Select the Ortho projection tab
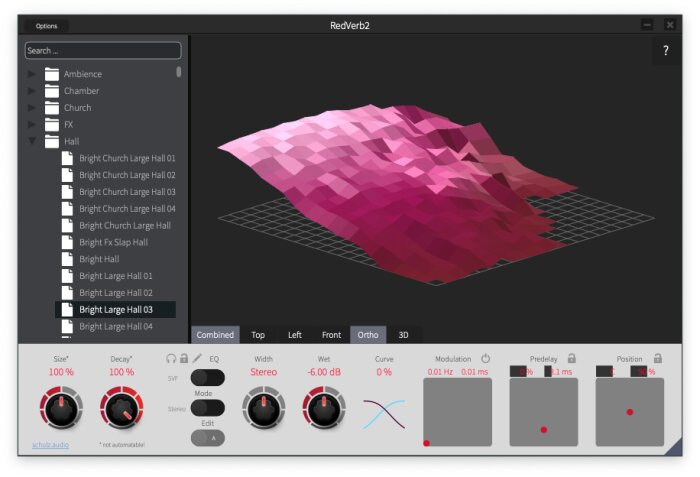 click(368, 335)
